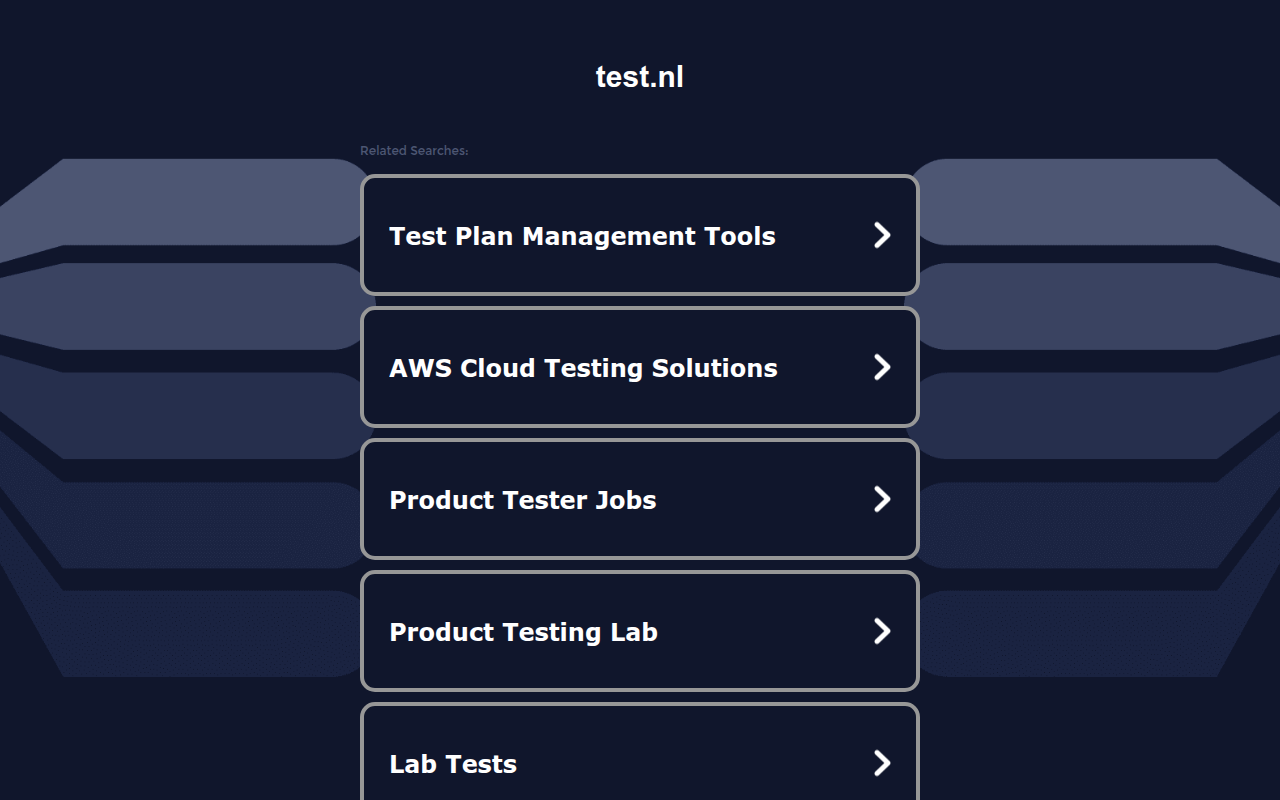Click chevron arrow beside Test Plan Management Tools
This screenshot has width=1280, height=800.
[882, 235]
